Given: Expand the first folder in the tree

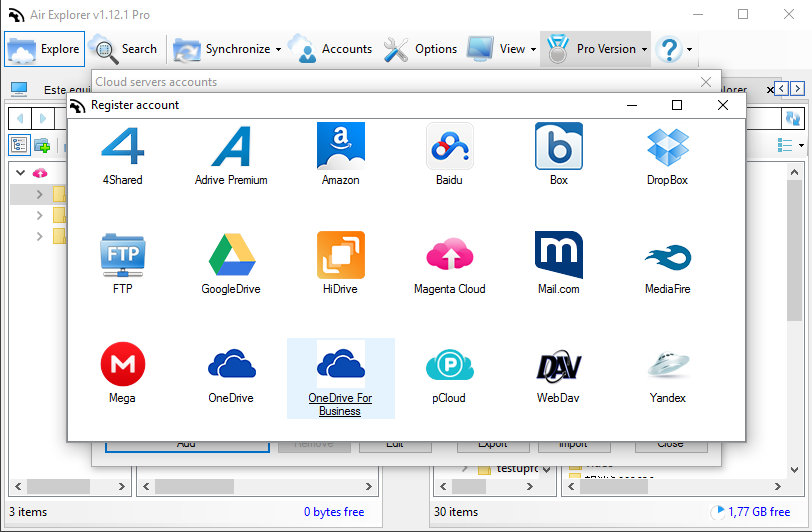Looking at the screenshot, I should [39, 194].
